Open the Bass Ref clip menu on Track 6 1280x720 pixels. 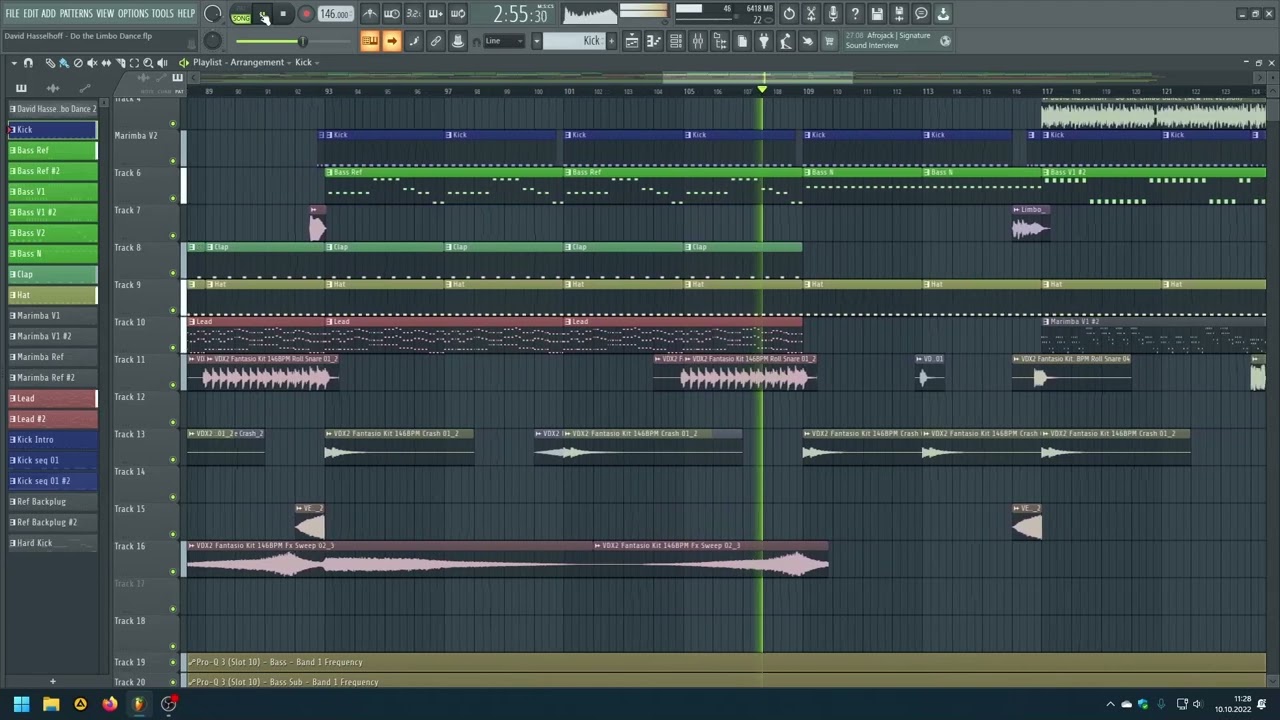(x=329, y=172)
